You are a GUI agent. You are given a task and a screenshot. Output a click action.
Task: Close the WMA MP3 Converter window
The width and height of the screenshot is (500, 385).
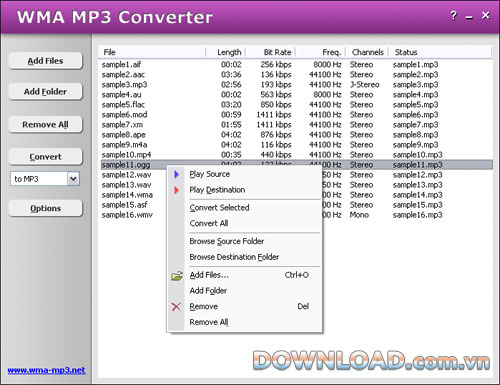486,15
